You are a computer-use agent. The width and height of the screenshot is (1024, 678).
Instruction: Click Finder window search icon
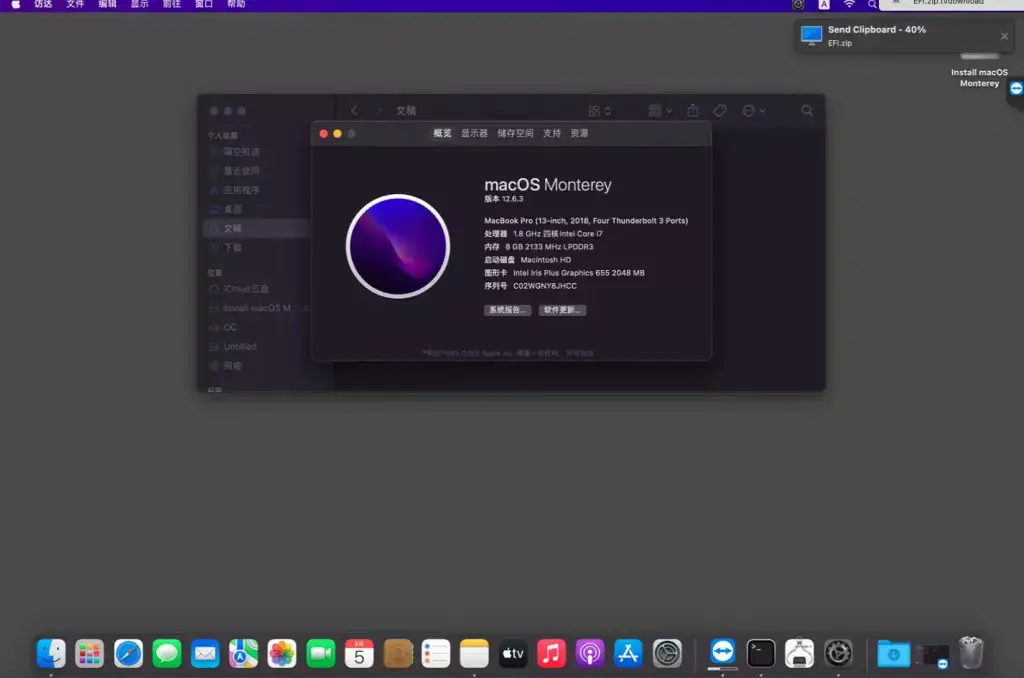pos(807,111)
